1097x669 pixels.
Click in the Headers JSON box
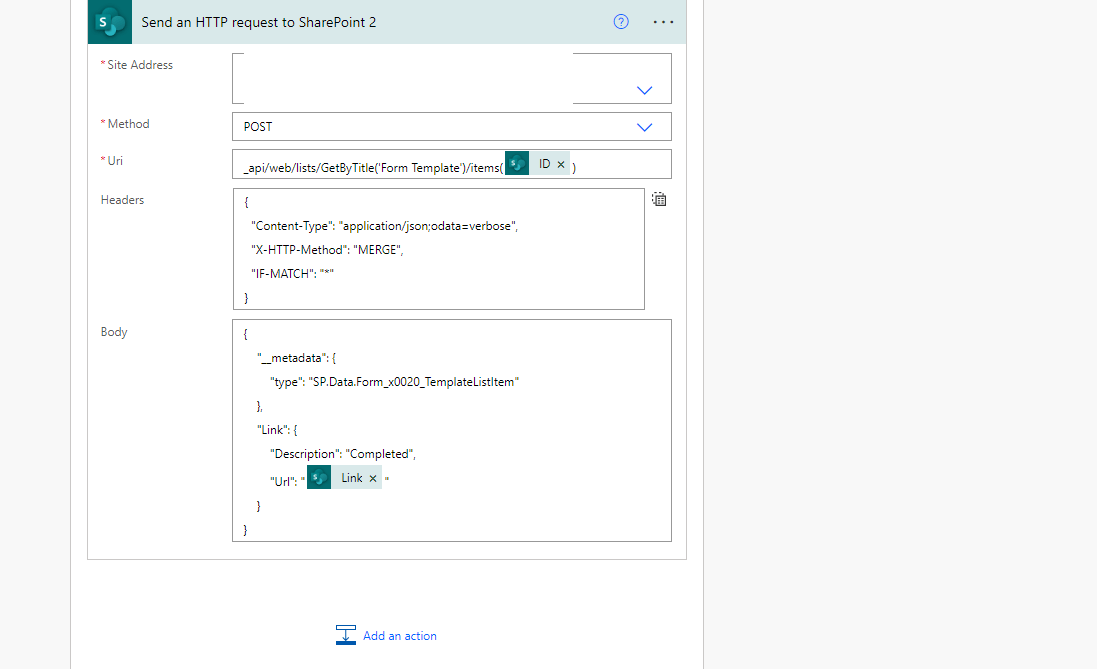click(439, 249)
